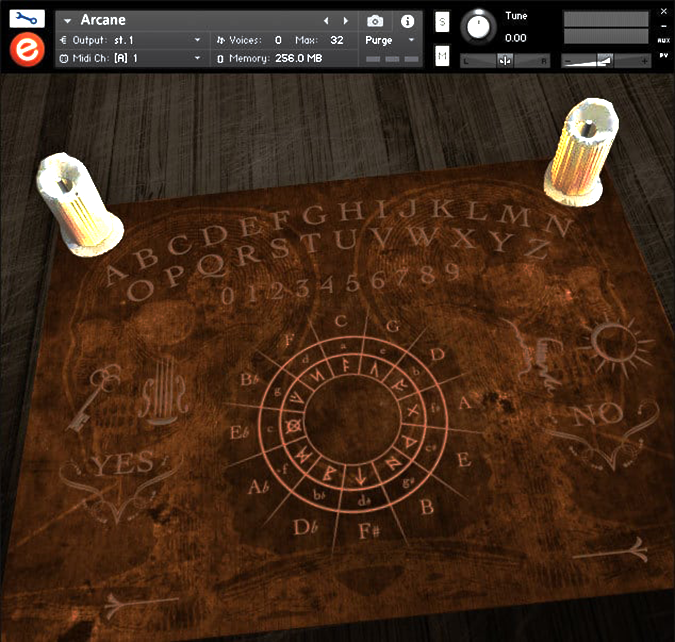Toggle the Mute (M) button
675x642 pixels.
[442, 56]
